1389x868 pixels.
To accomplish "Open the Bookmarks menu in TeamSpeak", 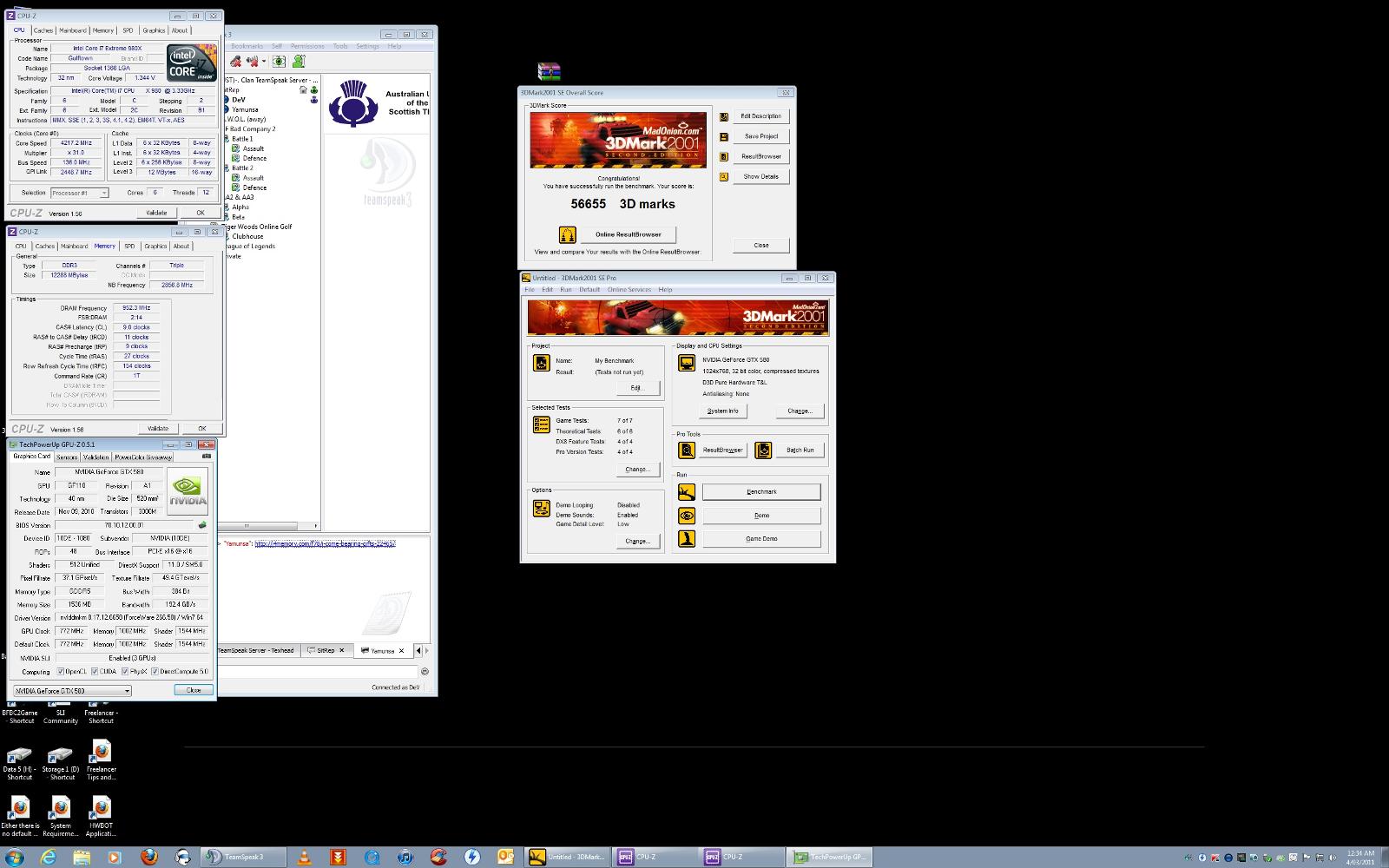I will pyautogui.click(x=247, y=46).
